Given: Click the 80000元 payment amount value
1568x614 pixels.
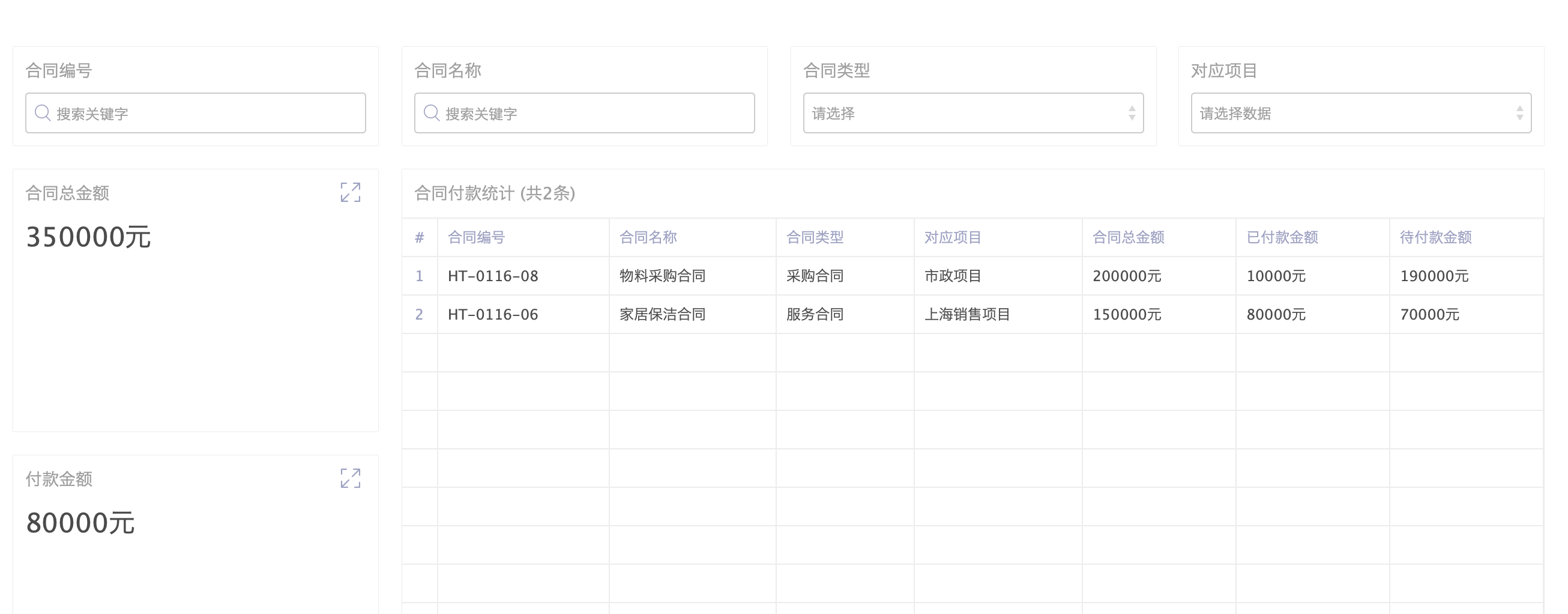Looking at the screenshot, I should (80, 523).
